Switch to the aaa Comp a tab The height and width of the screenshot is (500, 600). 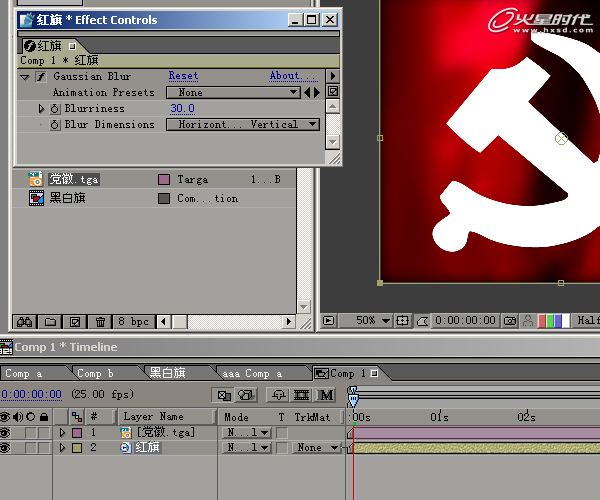pos(253,374)
